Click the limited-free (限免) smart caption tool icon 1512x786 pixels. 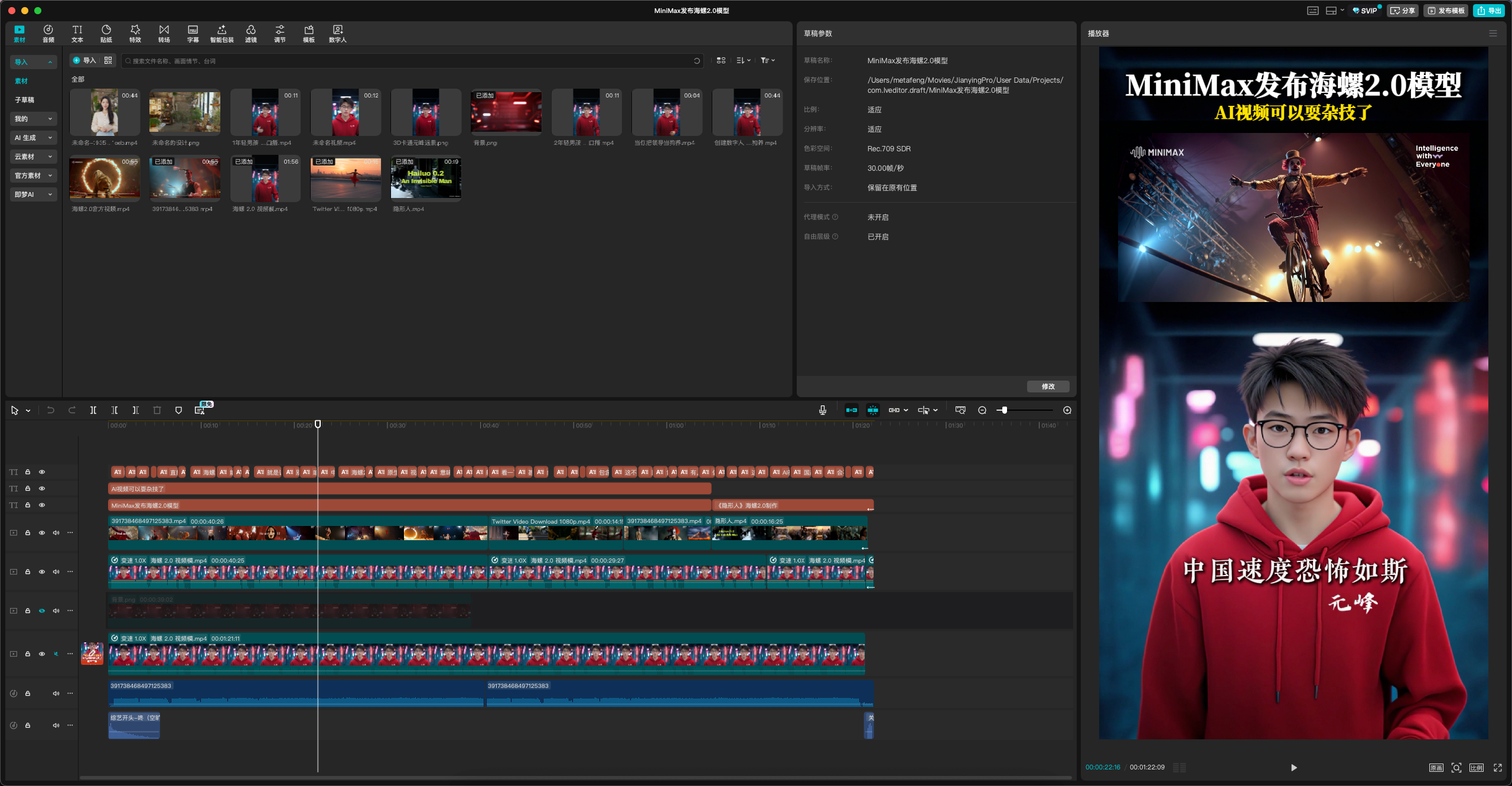pyautogui.click(x=201, y=410)
